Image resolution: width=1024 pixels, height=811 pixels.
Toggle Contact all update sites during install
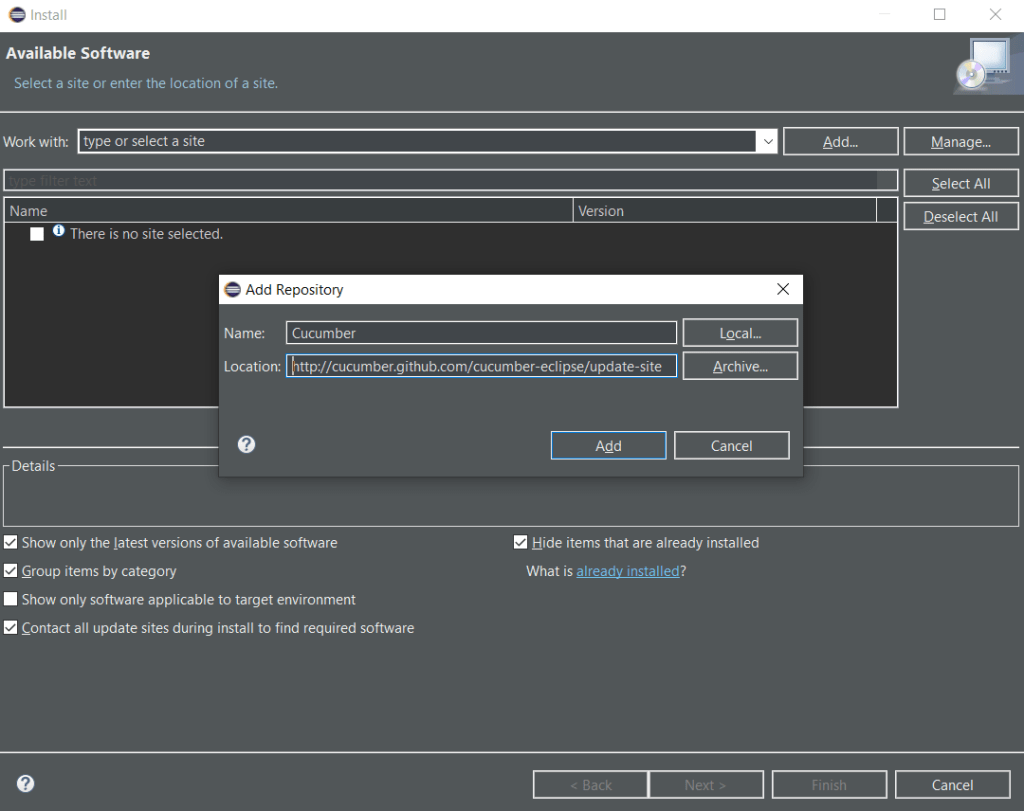click(11, 628)
